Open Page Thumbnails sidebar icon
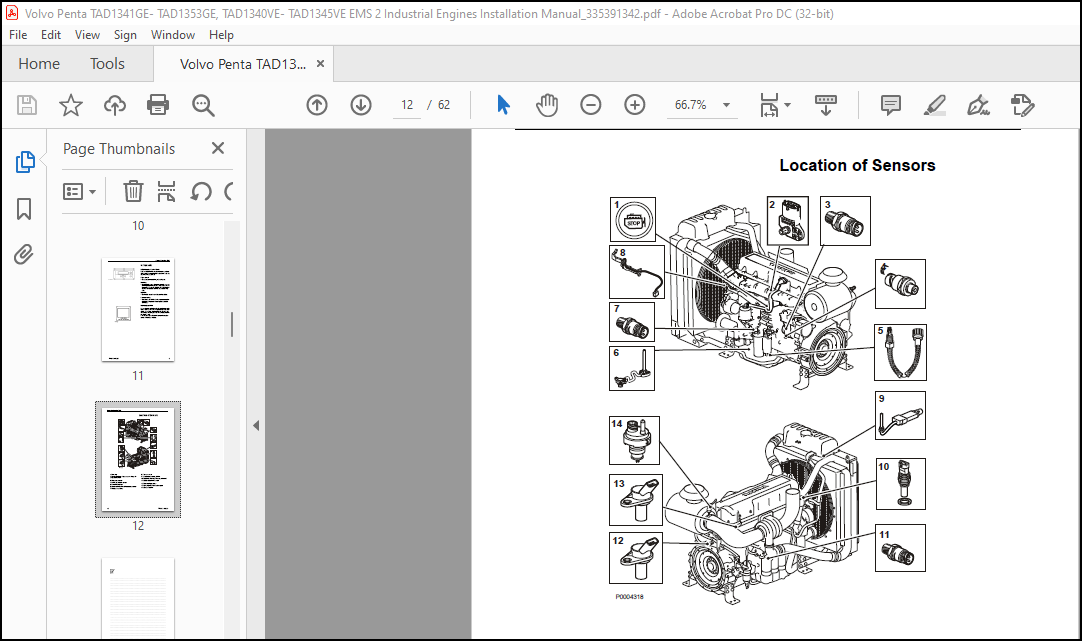This screenshot has height=641, width=1082. (25, 162)
